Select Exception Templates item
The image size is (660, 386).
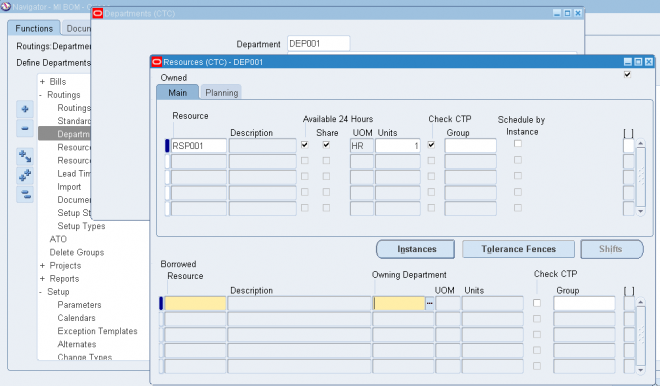click(98, 331)
